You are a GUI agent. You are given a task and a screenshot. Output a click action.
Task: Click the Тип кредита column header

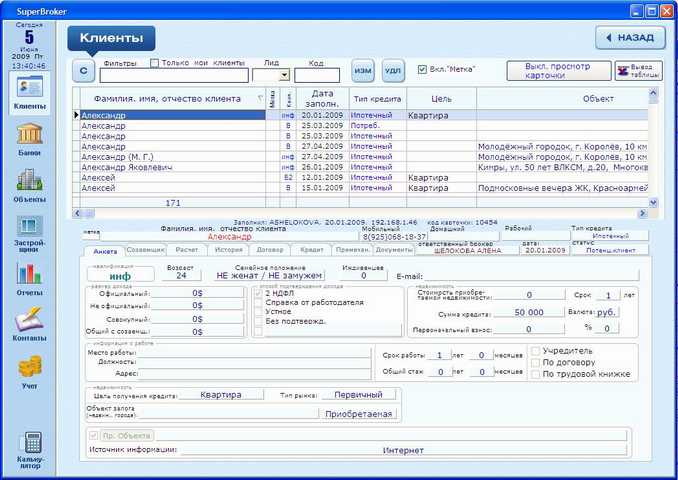point(377,99)
